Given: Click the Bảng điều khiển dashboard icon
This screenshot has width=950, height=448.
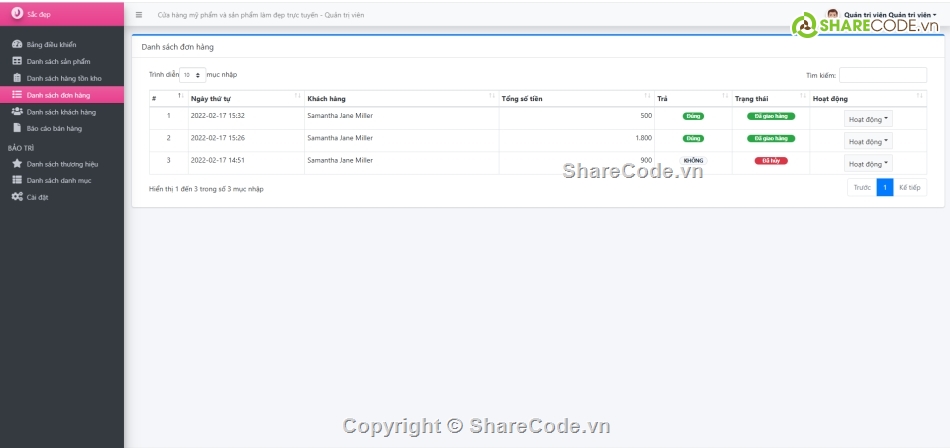Looking at the screenshot, I should (17, 45).
